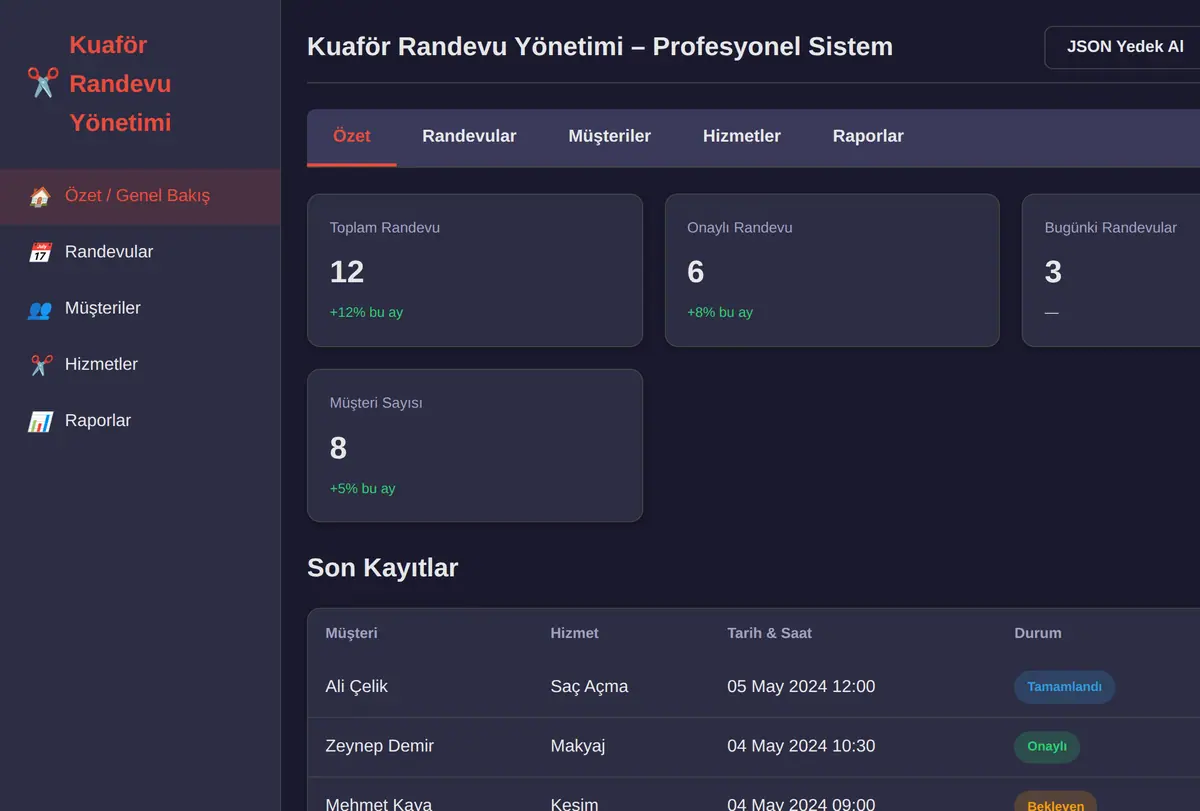Image resolution: width=1200 pixels, height=811 pixels.
Task: Click the JSON Yedek Al button
Action: coord(1123,47)
